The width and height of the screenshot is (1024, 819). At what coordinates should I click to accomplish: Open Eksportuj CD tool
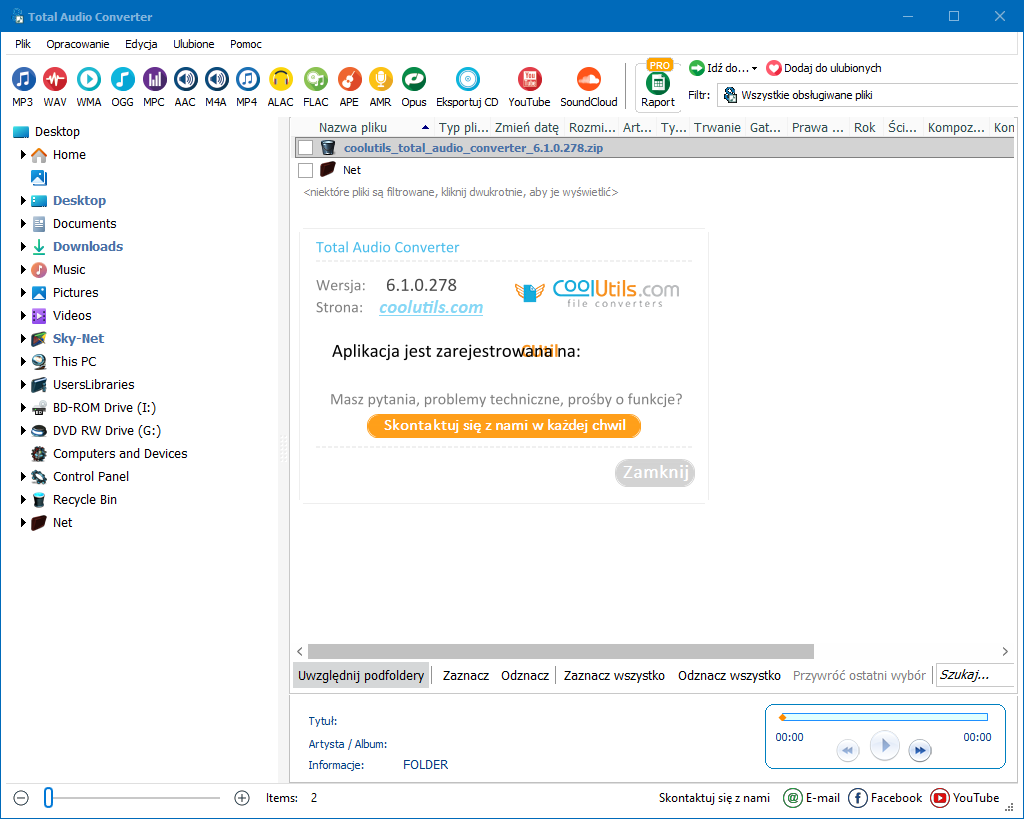pyautogui.click(x=468, y=86)
